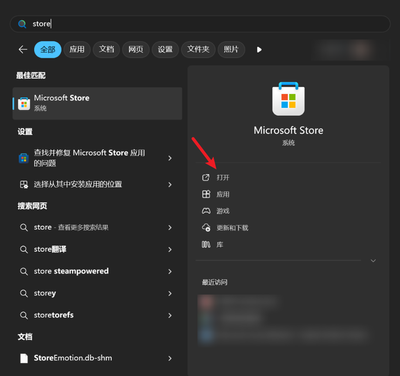Open web suggestion 'store steampowered'

tap(97, 271)
